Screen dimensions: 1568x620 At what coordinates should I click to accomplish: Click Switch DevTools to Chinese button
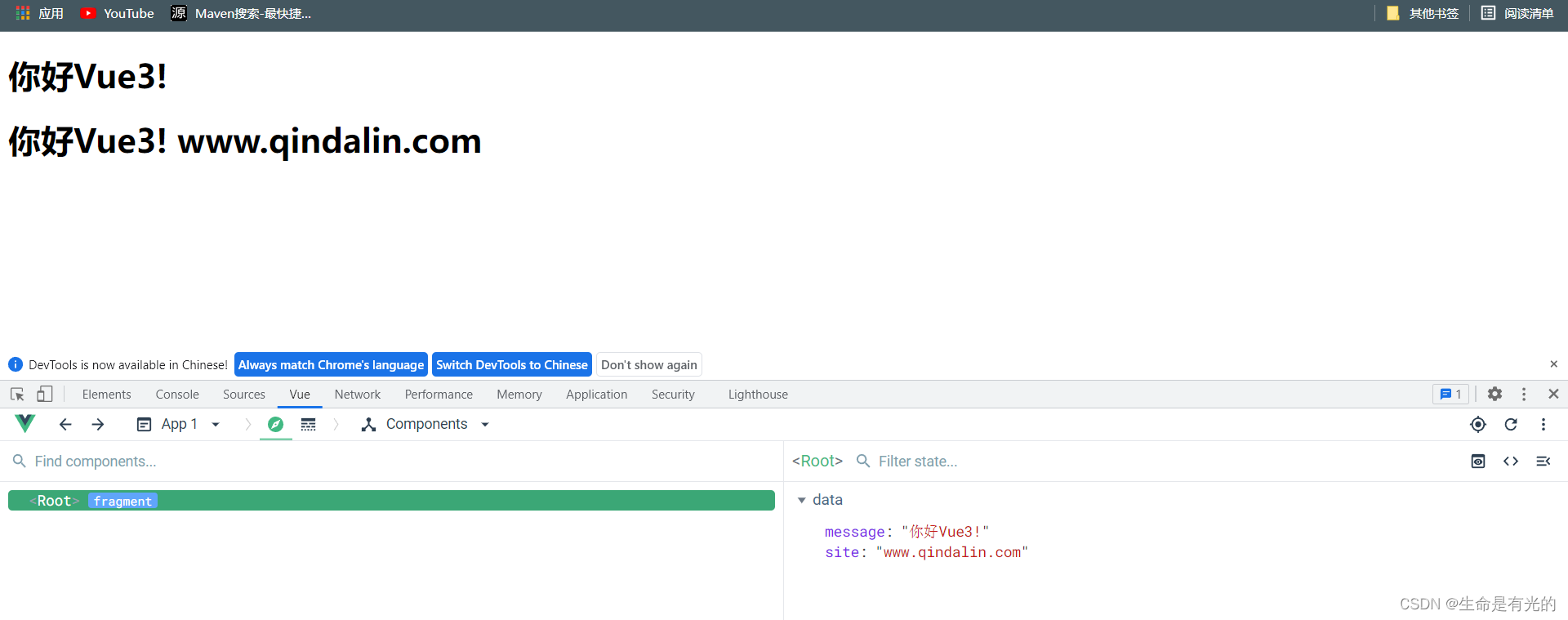pyautogui.click(x=511, y=364)
